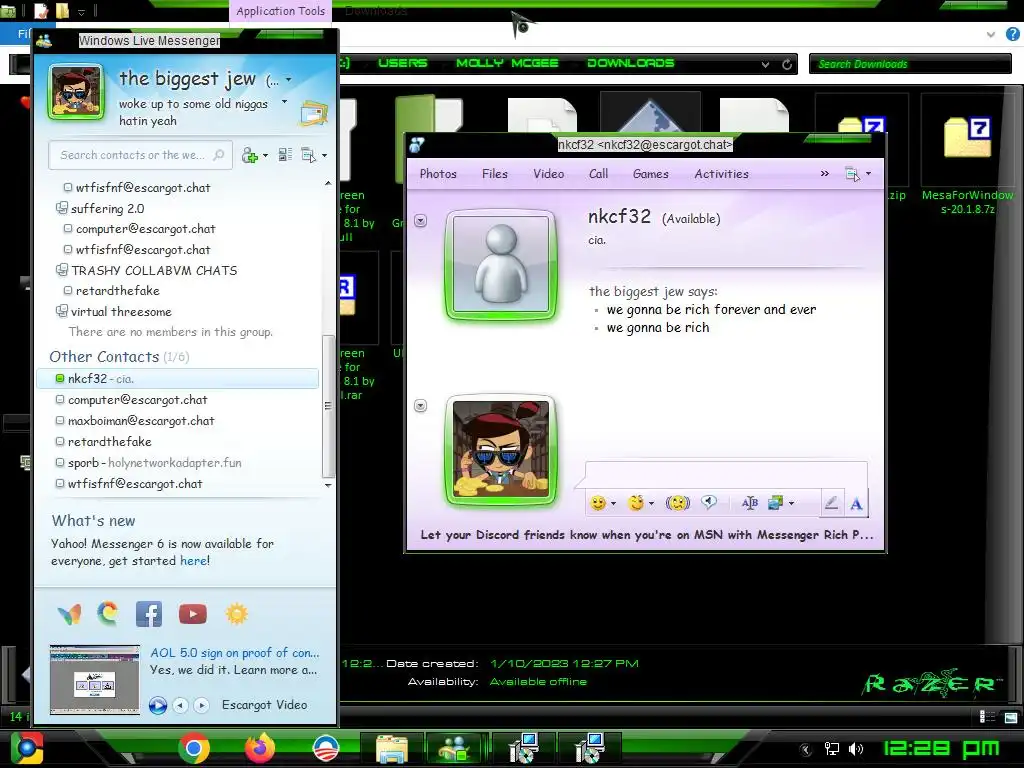Open Explorer help question mark icon
This screenshot has height=768, width=1024.
[x=1013, y=34]
